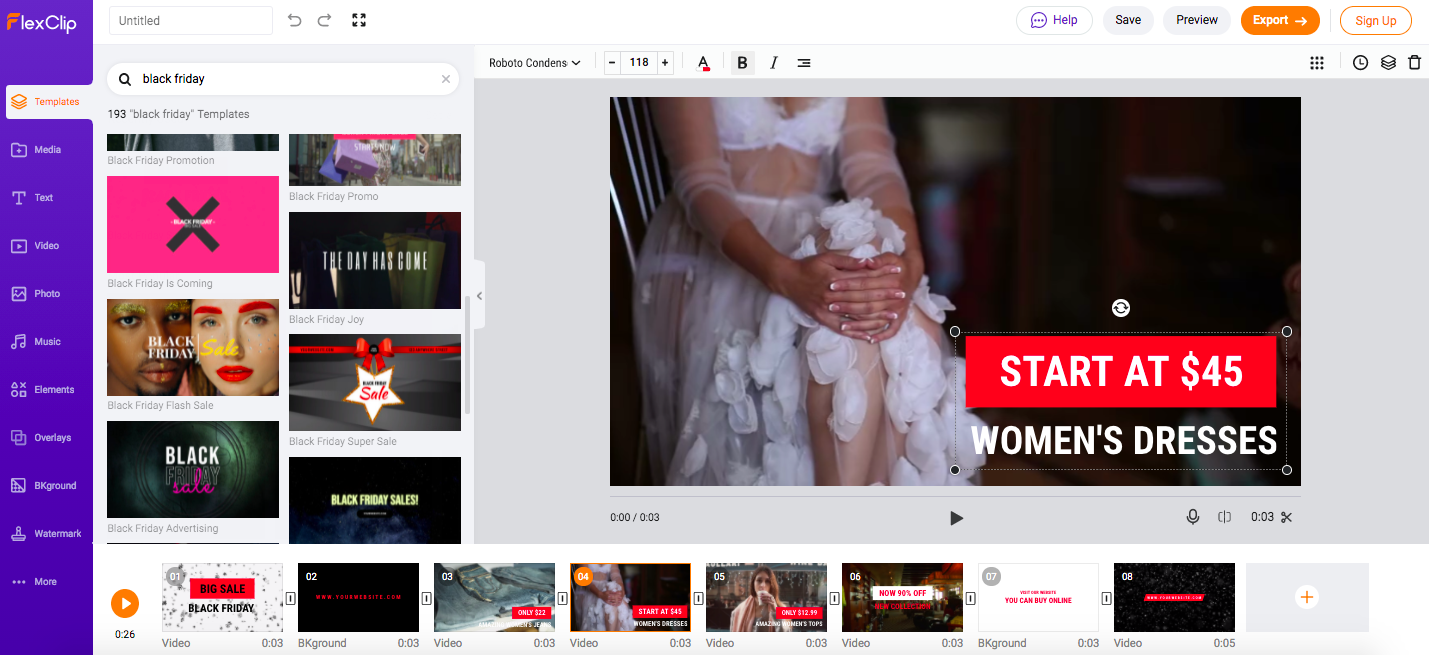Select the Black Friday Flash Sale template
The image size is (1429, 655).
pos(193,348)
